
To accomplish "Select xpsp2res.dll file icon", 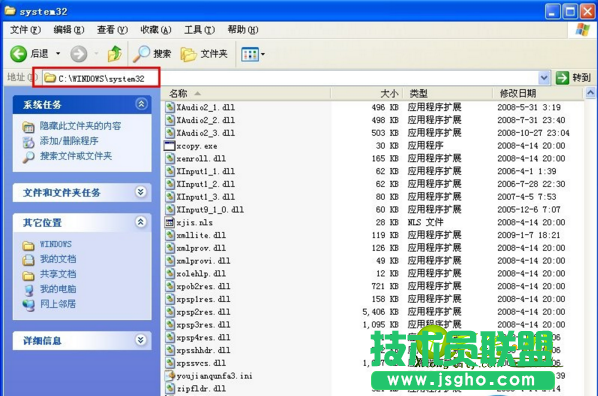I will coord(170,312).
